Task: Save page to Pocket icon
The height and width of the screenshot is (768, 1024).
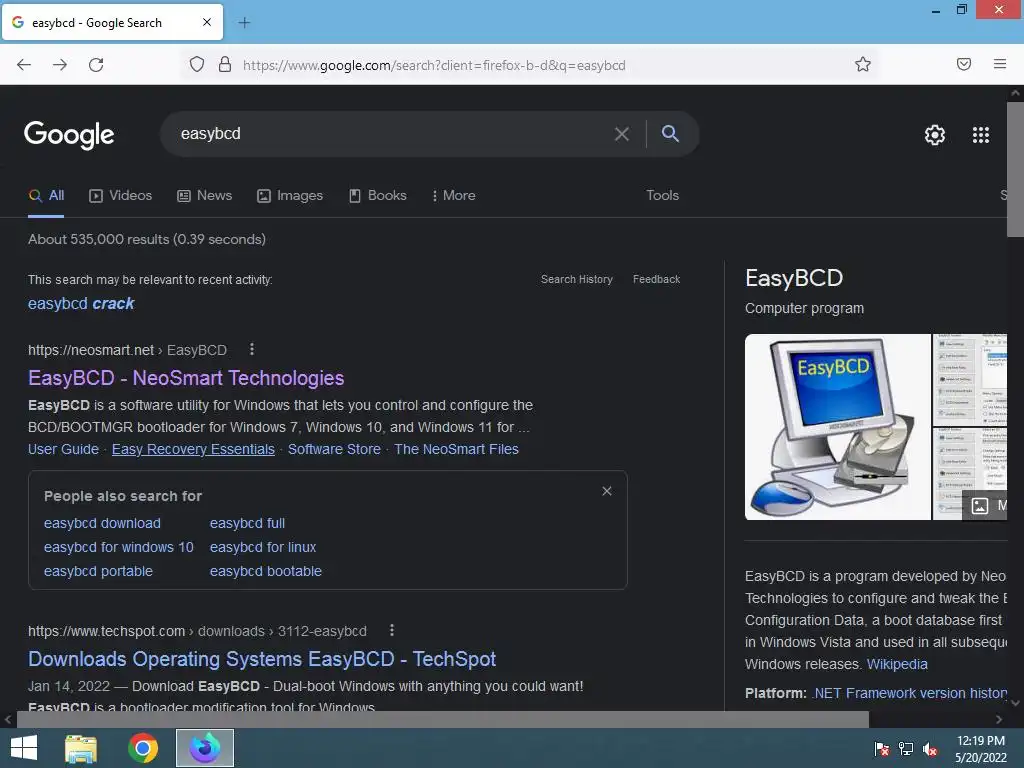Action: [964, 64]
